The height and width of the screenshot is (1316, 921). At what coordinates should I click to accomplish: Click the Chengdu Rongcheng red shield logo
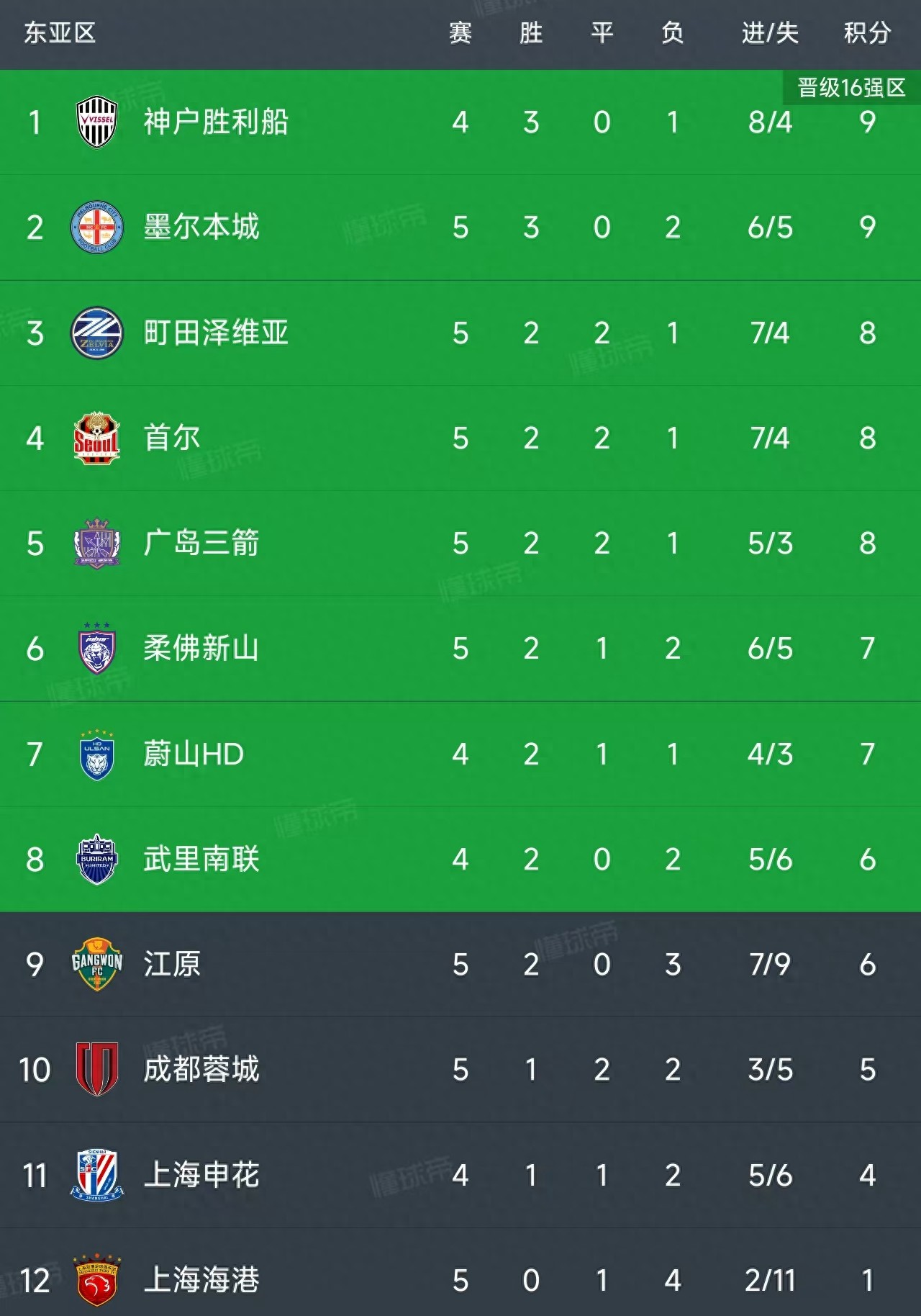[97, 1070]
